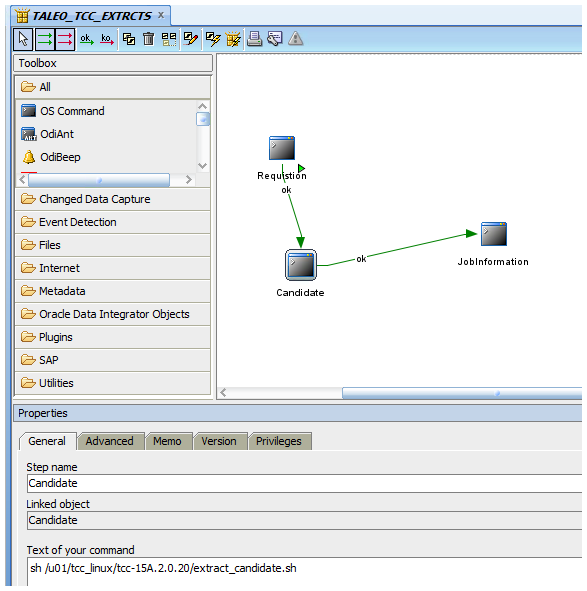Expand the Files toolbox folder
587x591 pixels.
tap(112, 245)
